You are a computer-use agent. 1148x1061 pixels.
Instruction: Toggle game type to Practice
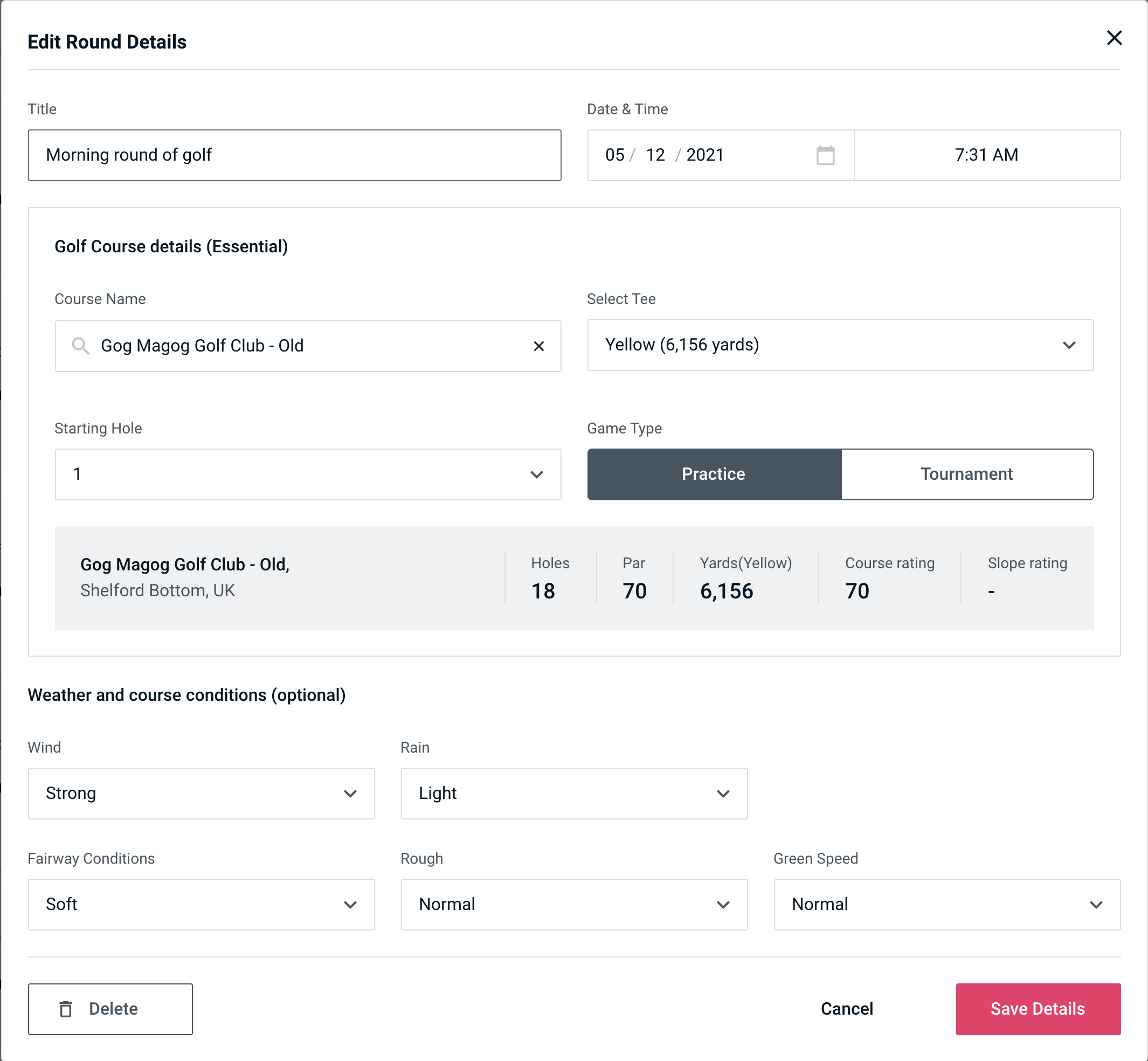point(714,474)
